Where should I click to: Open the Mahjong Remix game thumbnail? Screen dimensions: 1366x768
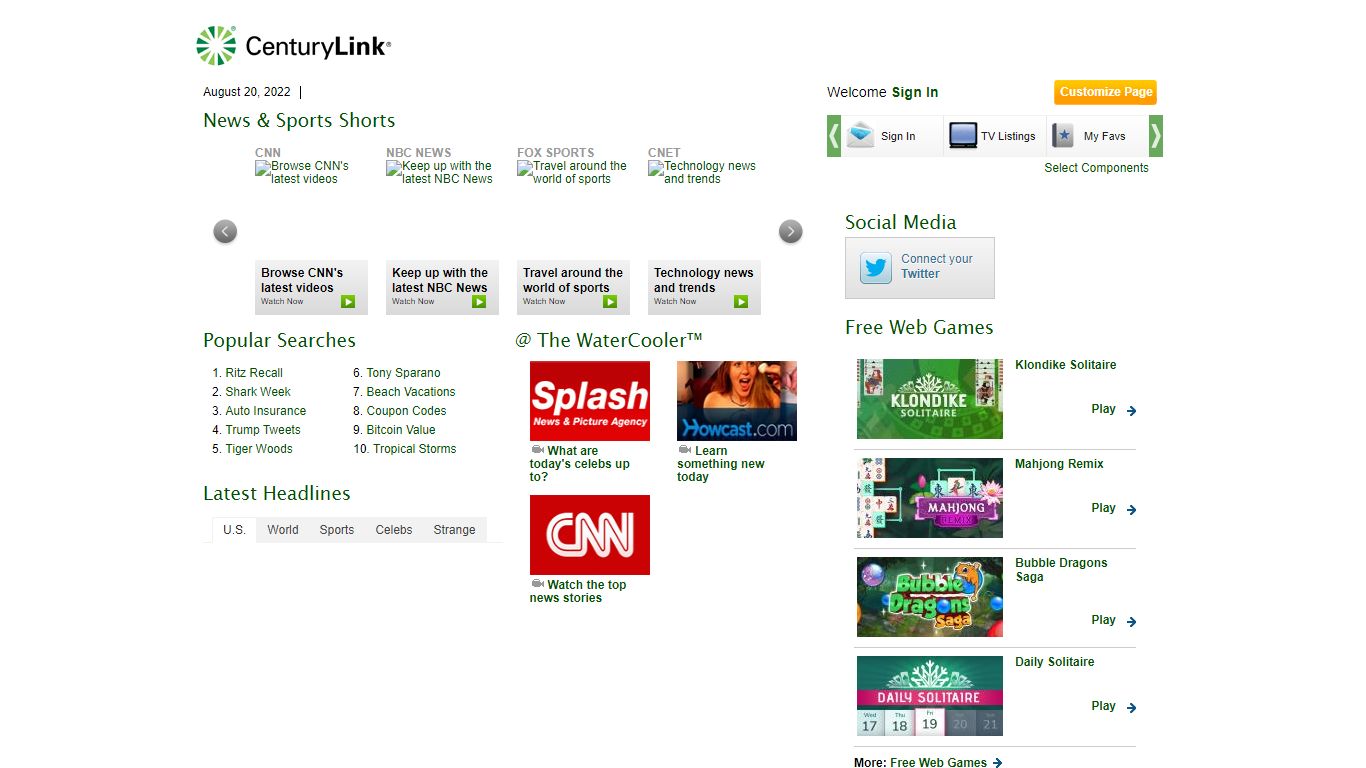[x=930, y=498]
